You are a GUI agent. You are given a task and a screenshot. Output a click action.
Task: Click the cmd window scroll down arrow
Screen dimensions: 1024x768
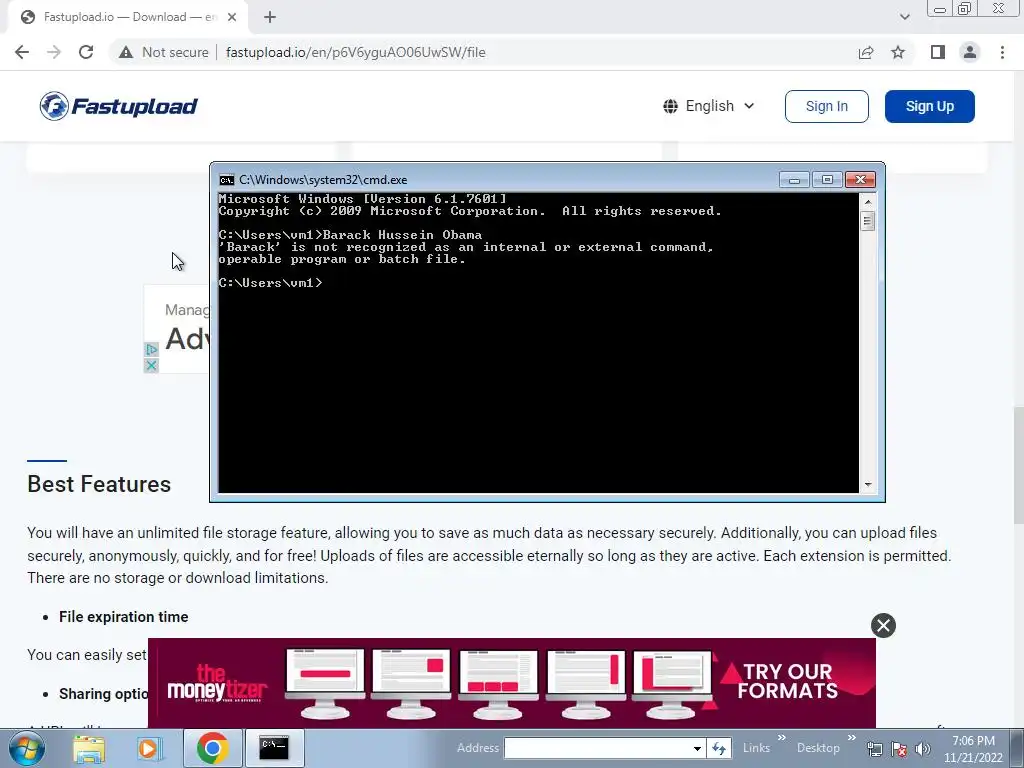click(868, 485)
